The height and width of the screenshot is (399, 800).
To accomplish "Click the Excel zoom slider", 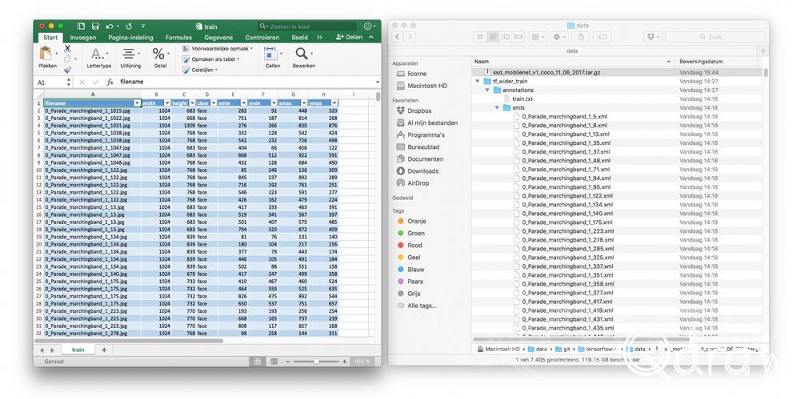I will pyautogui.click(x=316, y=361).
